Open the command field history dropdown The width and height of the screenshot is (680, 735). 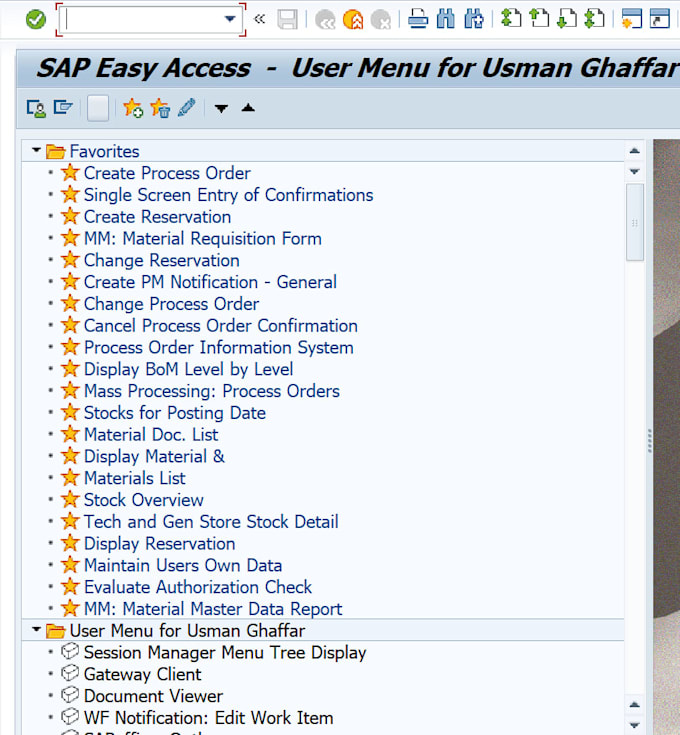[x=230, y=19]
